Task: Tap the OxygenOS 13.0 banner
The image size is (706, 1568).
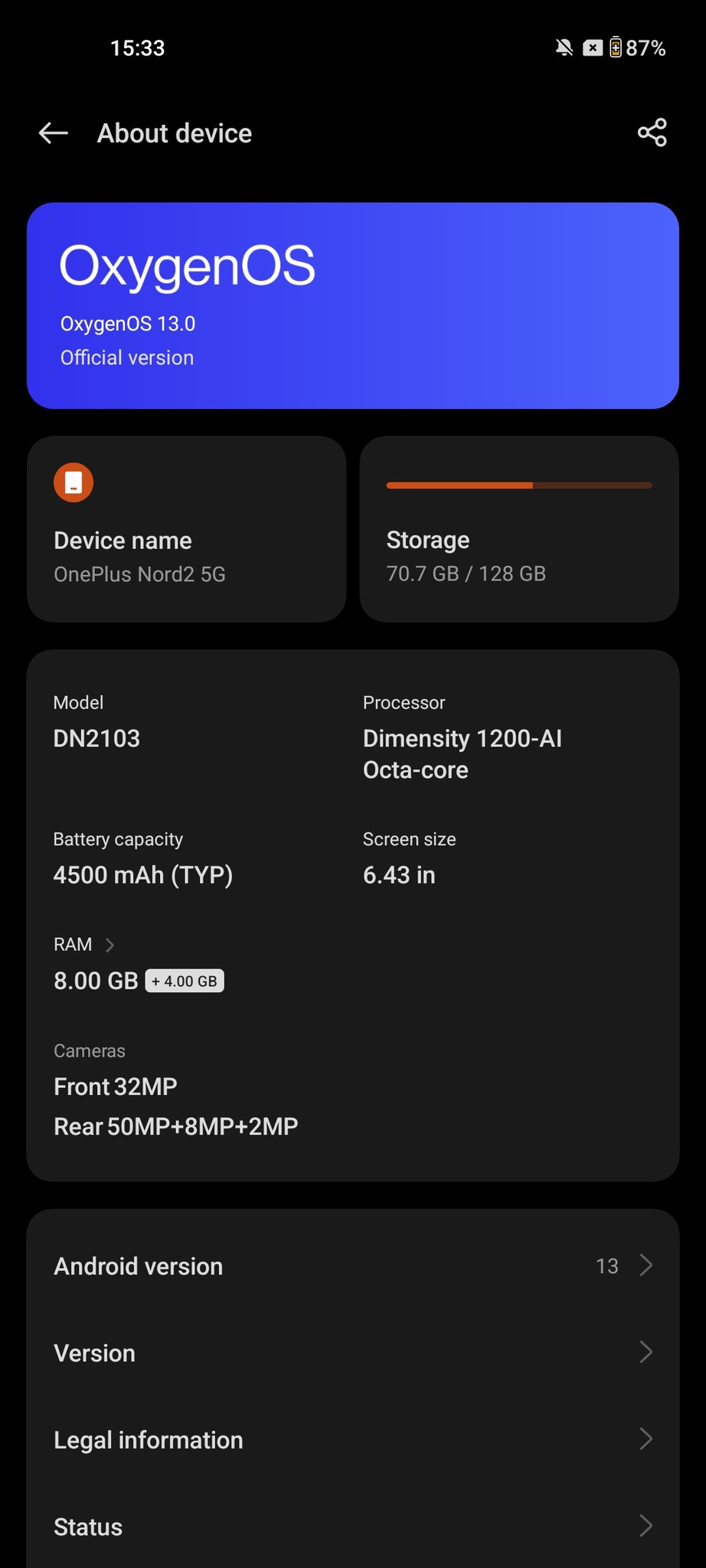Action: [352, 305]
